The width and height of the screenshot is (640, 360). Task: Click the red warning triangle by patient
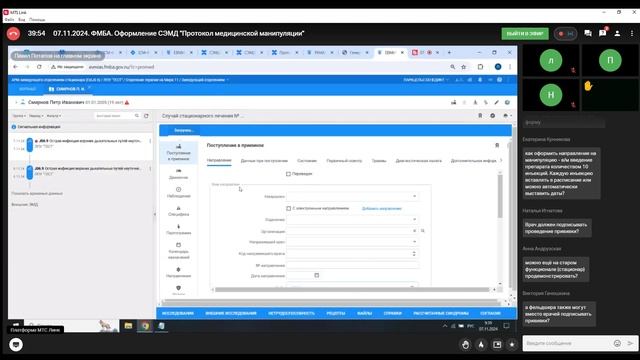[127, 102]
